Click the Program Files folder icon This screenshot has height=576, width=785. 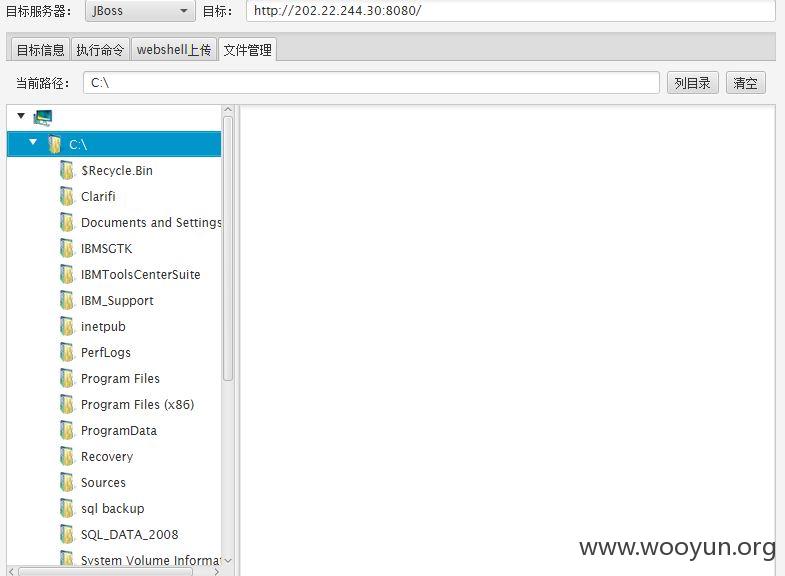click(67, 378)
